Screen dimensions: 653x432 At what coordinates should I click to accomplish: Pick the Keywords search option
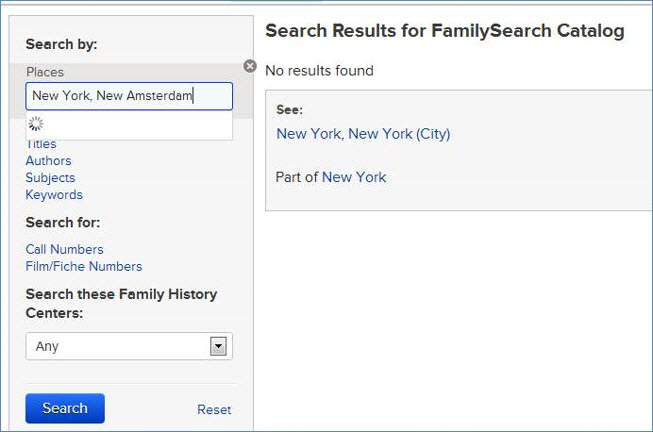point(54,195)
